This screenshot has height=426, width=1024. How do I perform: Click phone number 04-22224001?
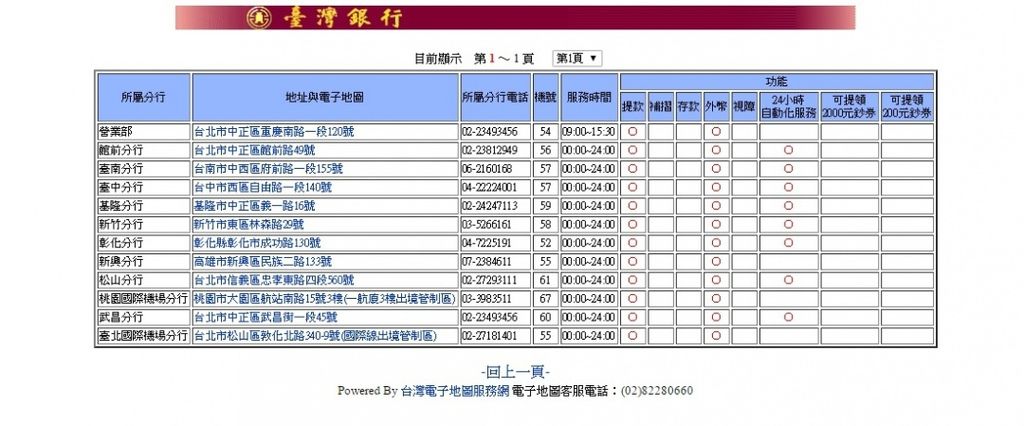pyautogui.click(x=490, y=188)
